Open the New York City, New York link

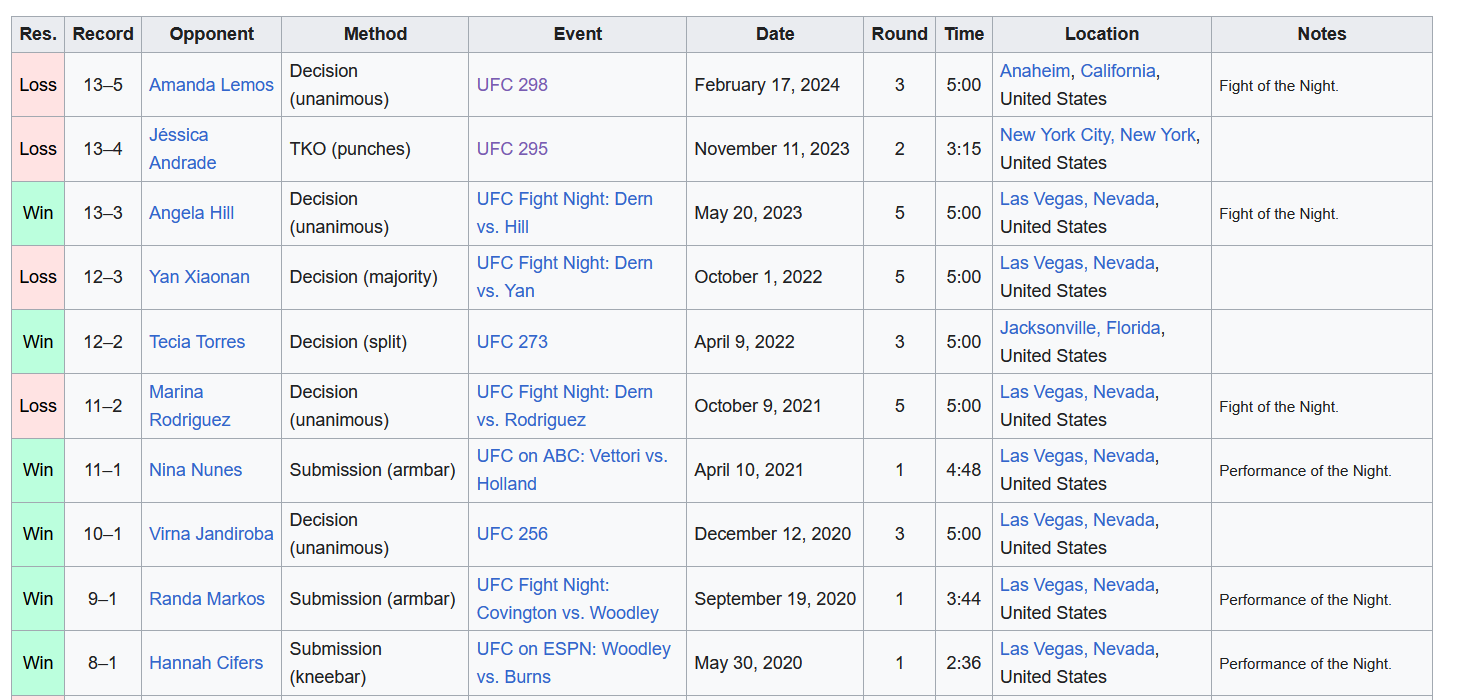pyautogui.click(x=1097, y=135)
